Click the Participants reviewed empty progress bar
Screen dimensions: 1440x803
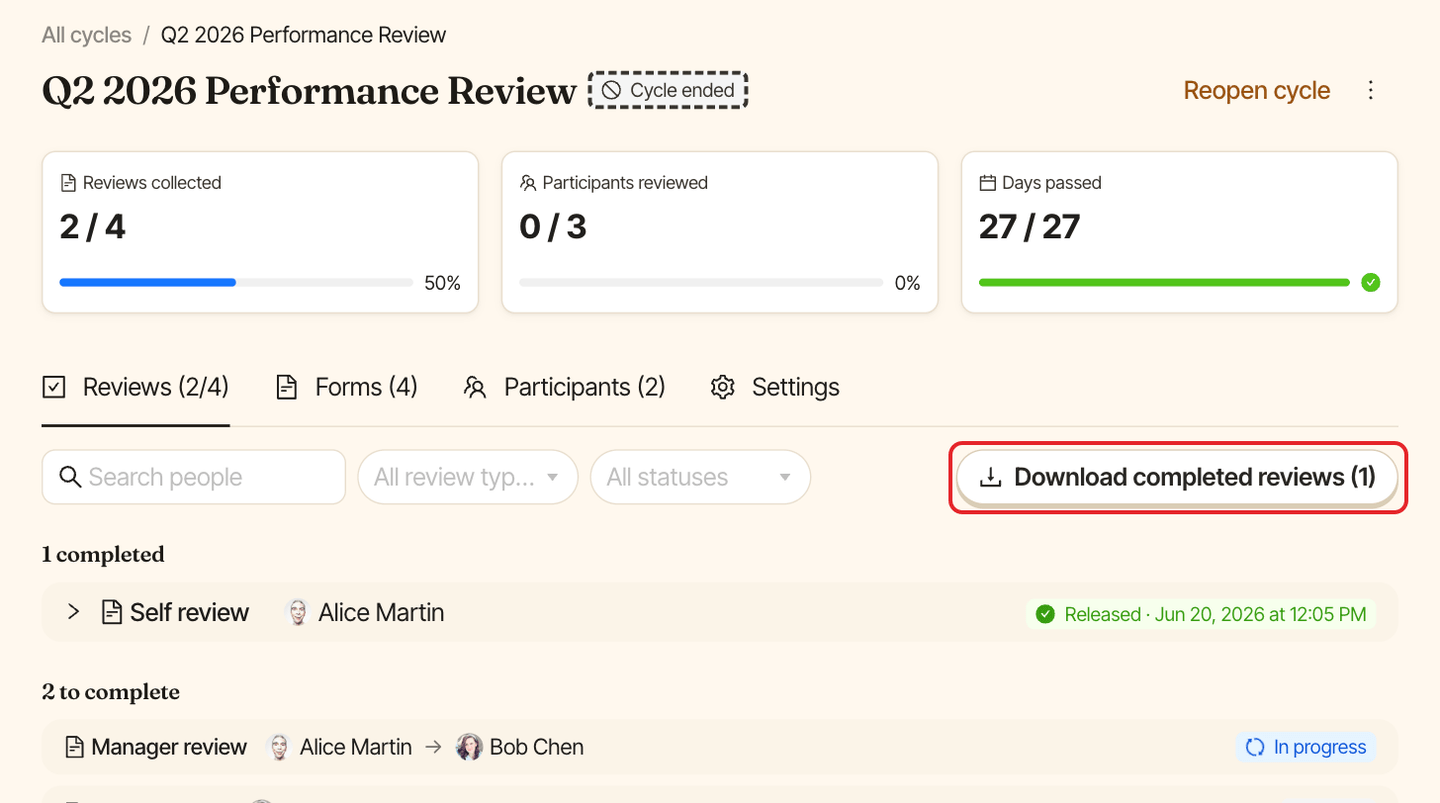701,283
